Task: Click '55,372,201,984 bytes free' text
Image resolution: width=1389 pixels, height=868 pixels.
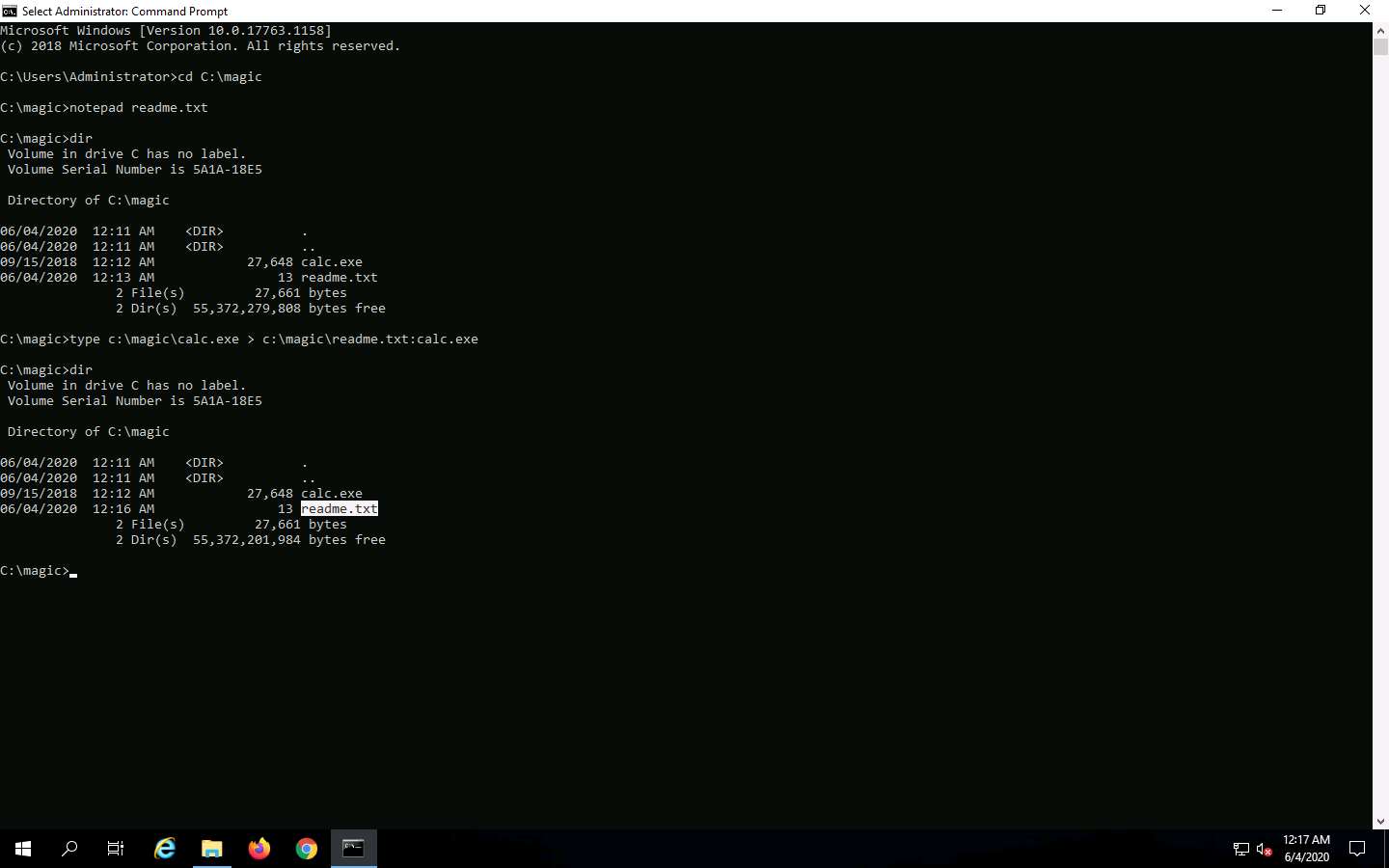Action: click(x=289, y=540)
